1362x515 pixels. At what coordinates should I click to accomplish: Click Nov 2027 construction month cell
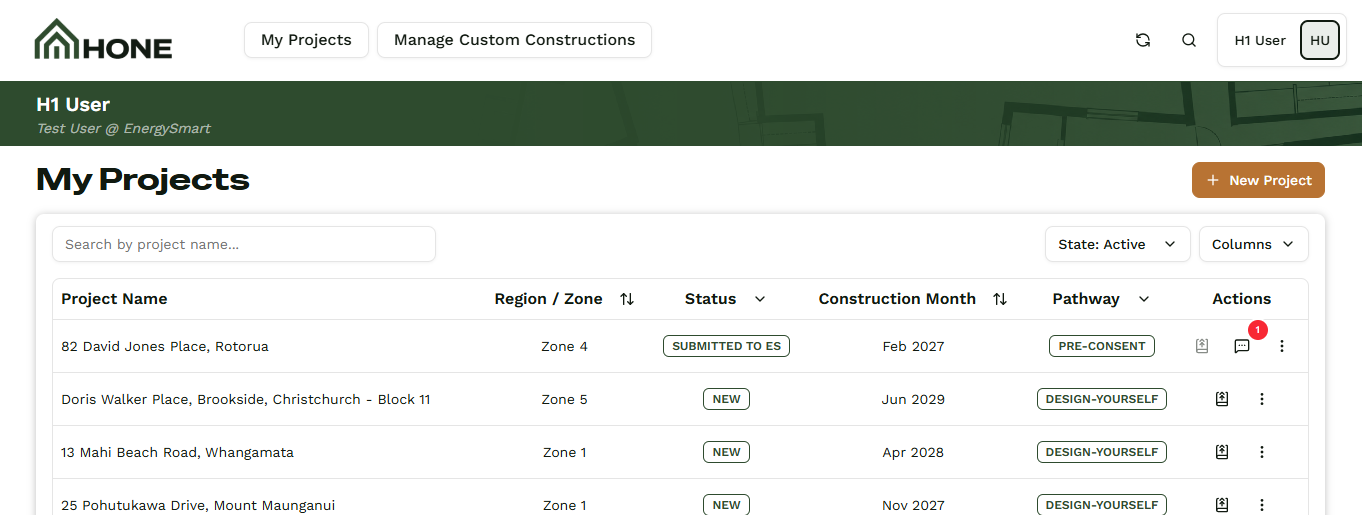[913, 505]
